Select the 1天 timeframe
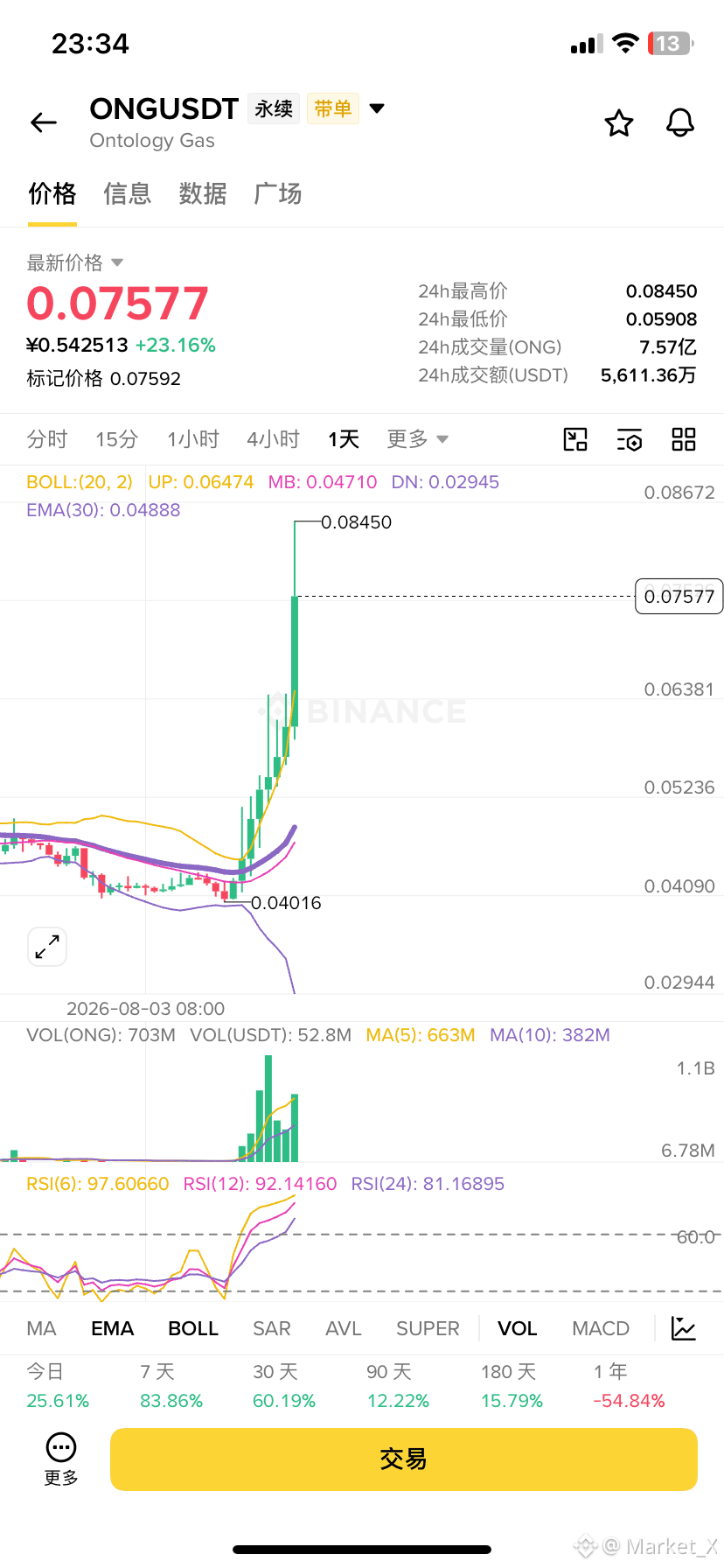This screenshot has height=1568, width=724. (344, 439)
